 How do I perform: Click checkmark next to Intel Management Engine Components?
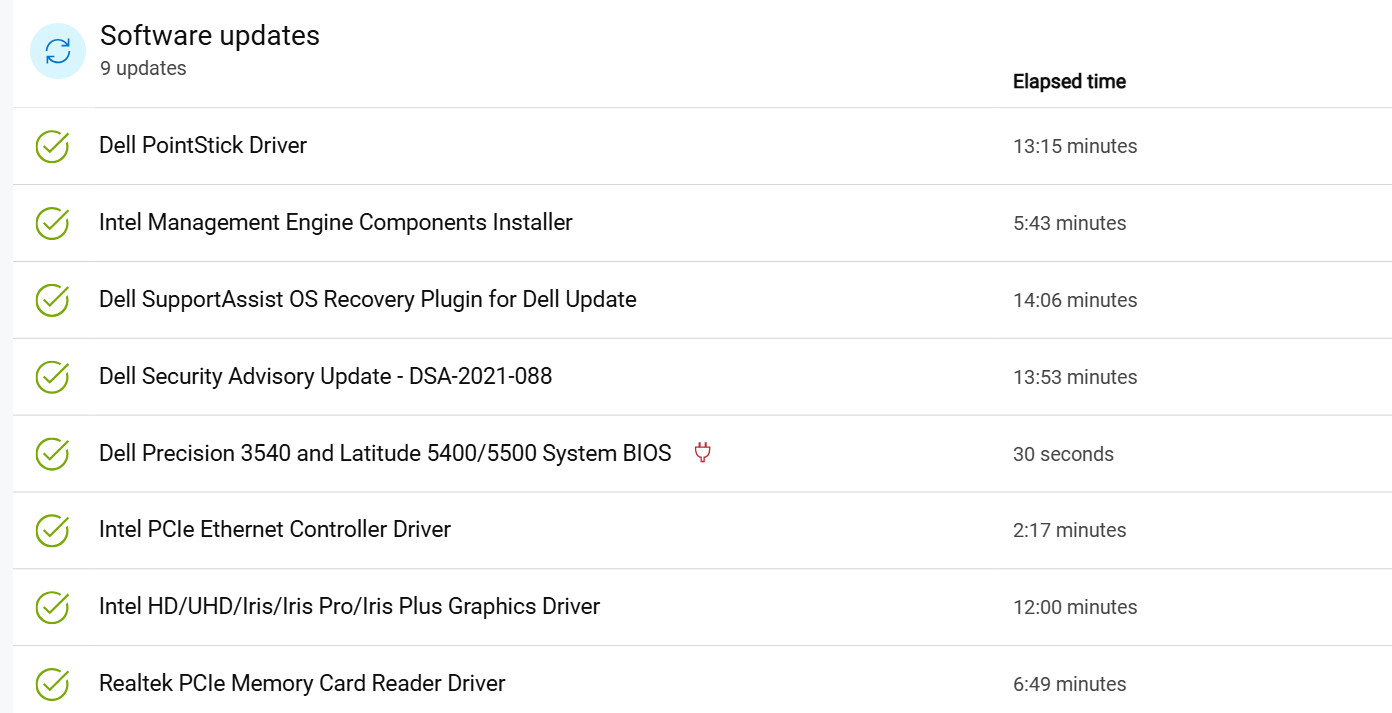coord(52,223)
